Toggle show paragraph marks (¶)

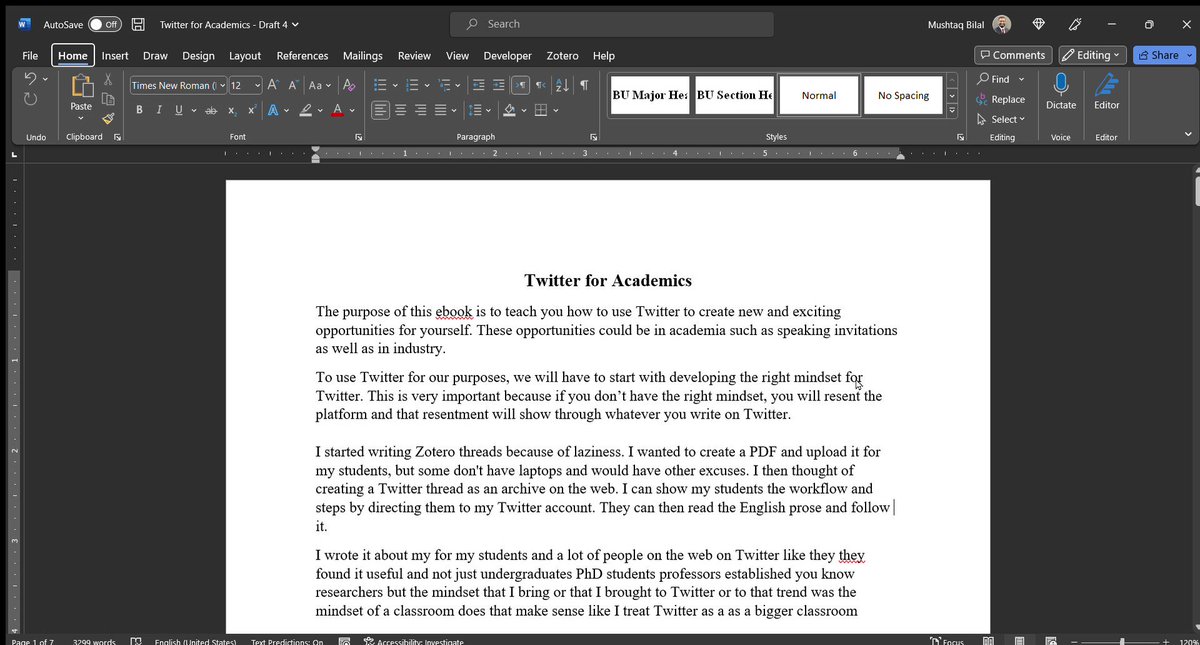(x=584, y=86)
